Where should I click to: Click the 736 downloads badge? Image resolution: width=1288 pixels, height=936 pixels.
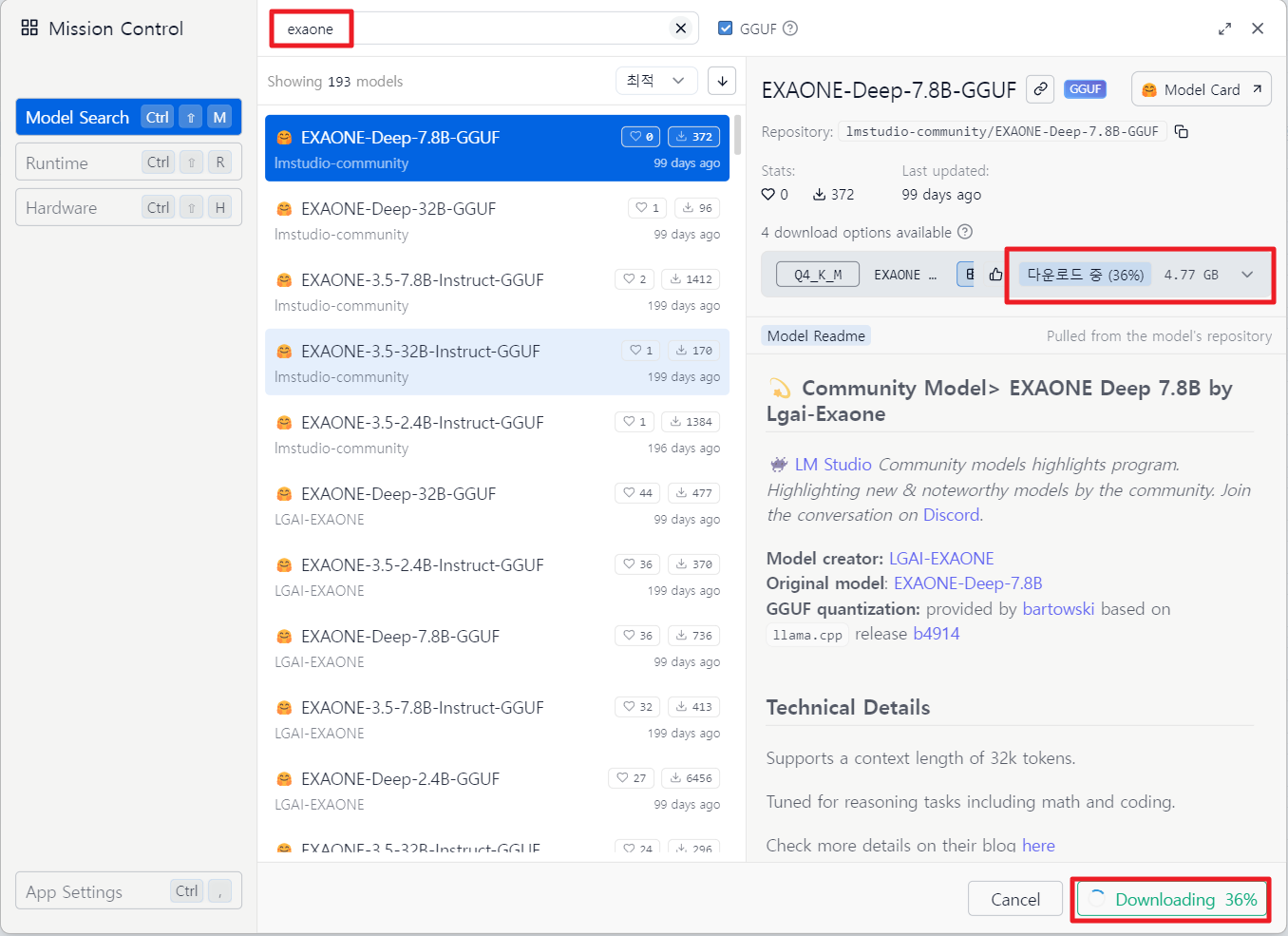[693, 636]
